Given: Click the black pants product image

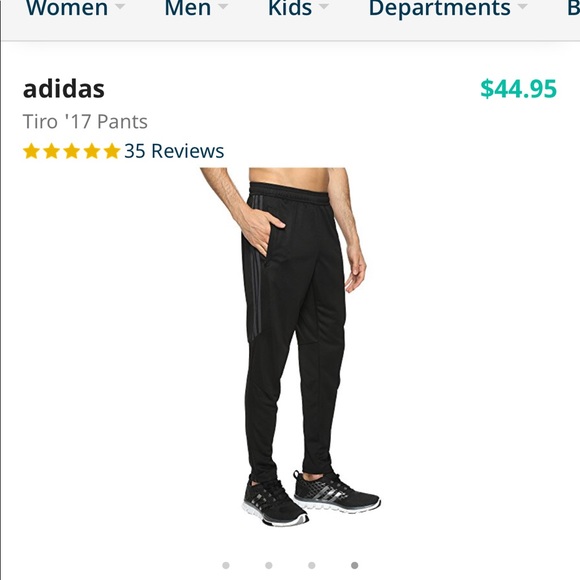Looking at the screenshot, I should click(290, 347).
